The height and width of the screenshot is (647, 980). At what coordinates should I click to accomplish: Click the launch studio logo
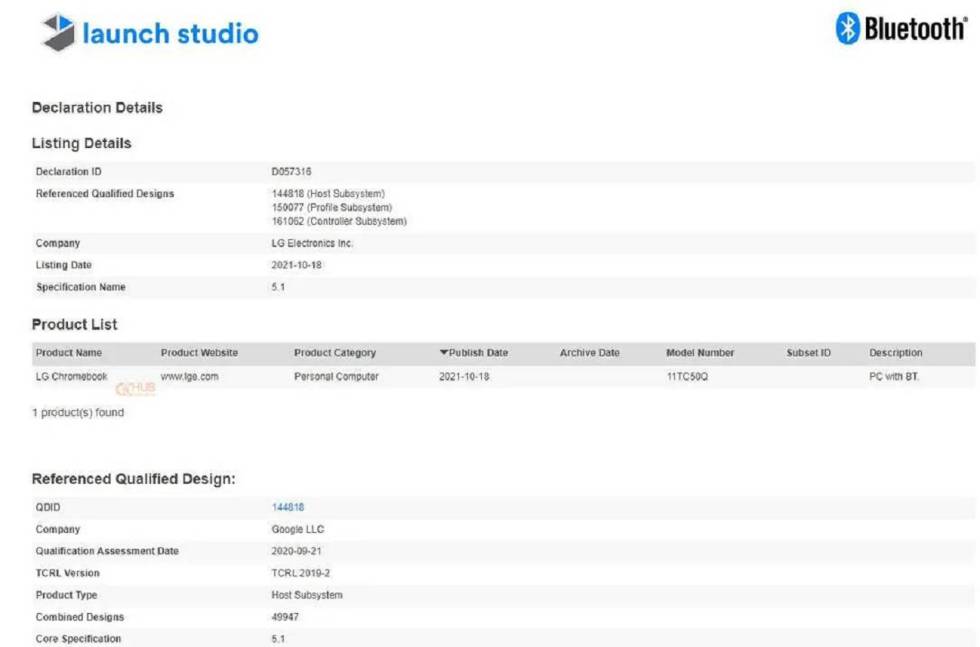click(x=150, y=33)
